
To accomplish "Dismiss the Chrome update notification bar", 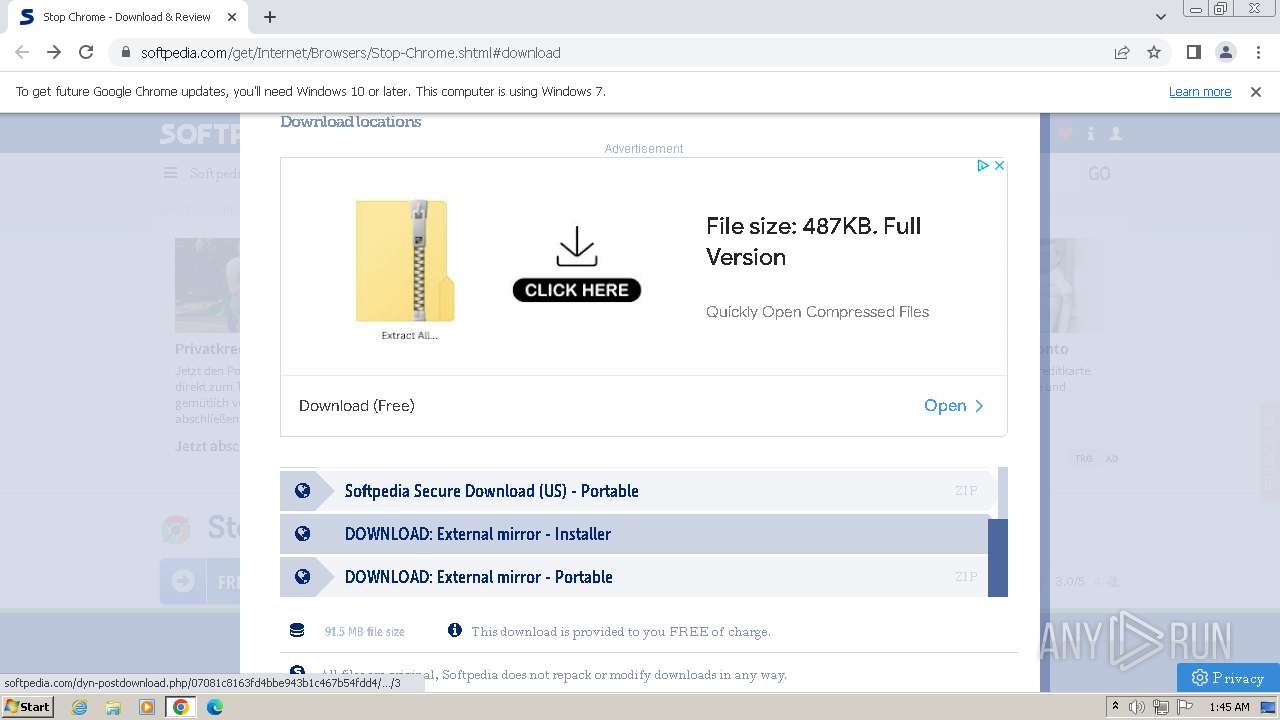I will (x=1255, y=92).
